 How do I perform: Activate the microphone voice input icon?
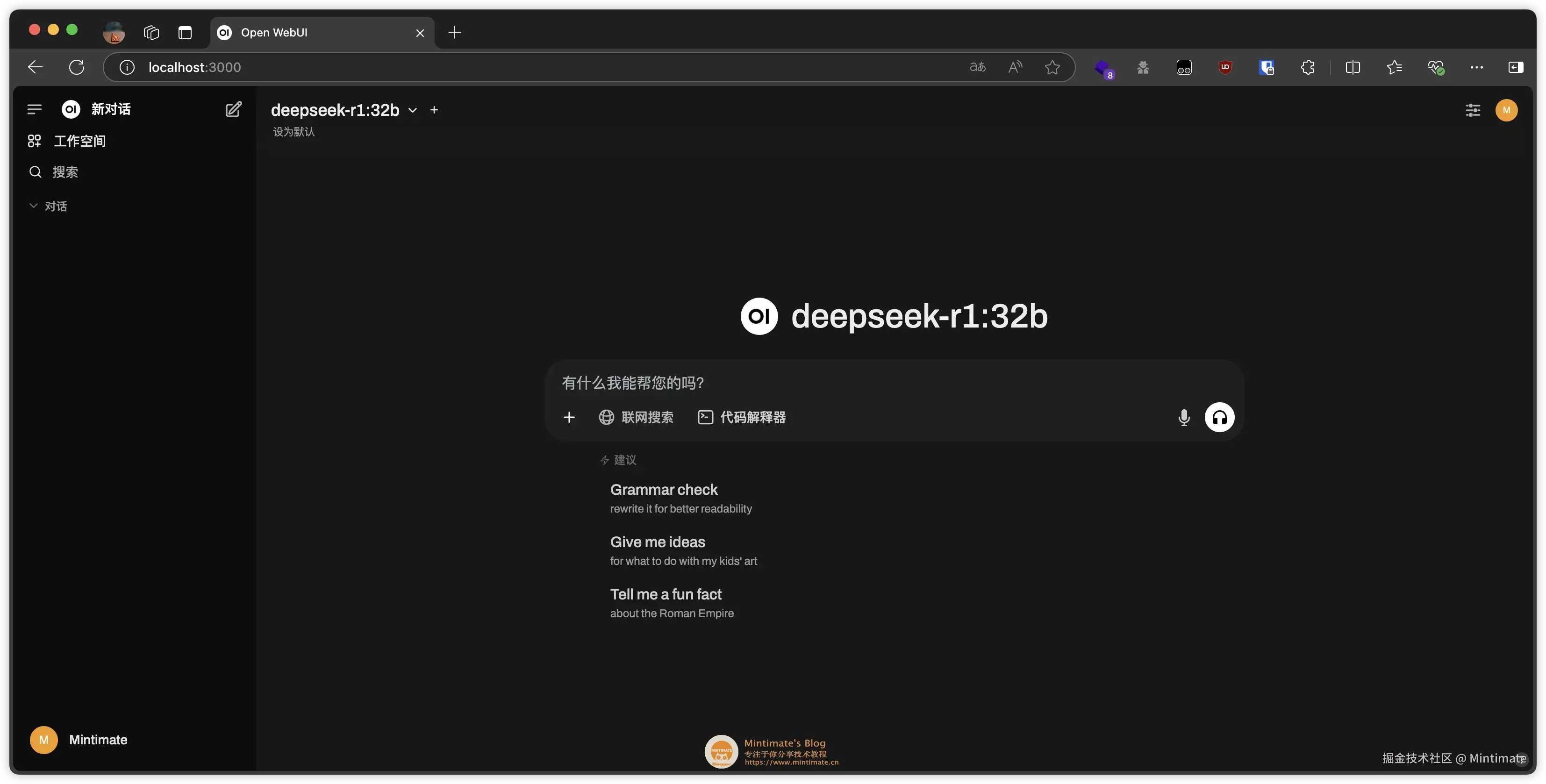tap(1183, 417)
